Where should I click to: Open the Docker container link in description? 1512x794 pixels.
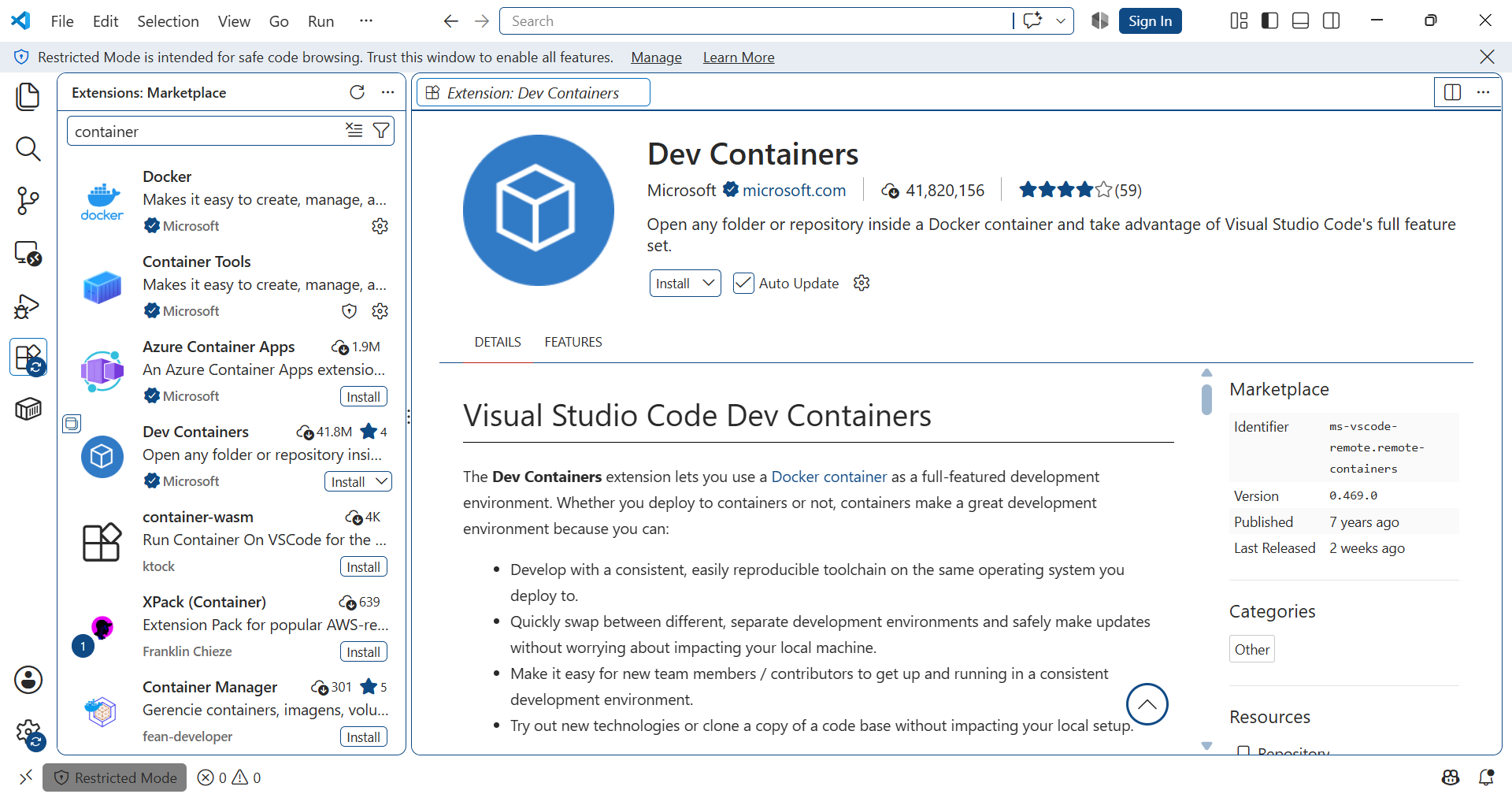(829, 477)
